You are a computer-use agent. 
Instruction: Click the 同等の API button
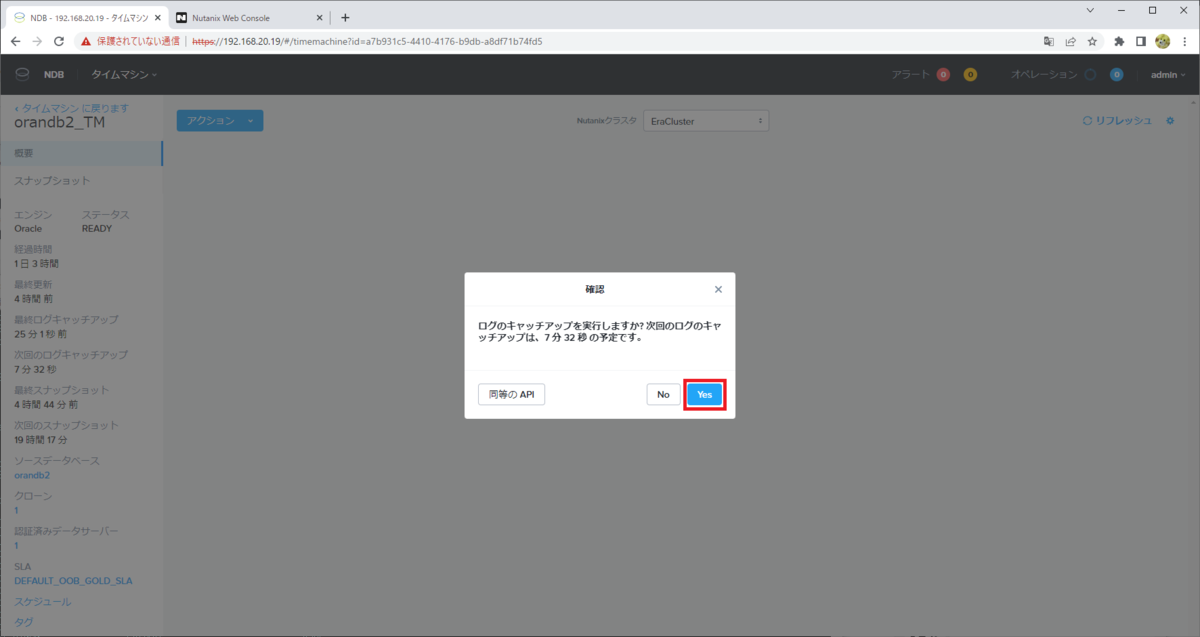click(x=510, y=394)
